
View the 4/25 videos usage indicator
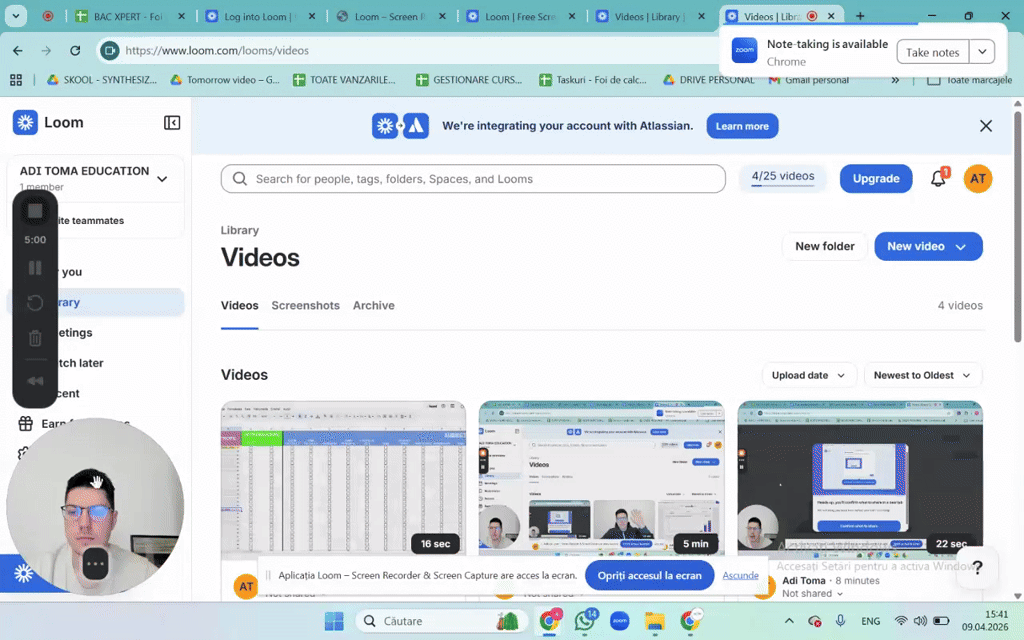coord(782,178)
